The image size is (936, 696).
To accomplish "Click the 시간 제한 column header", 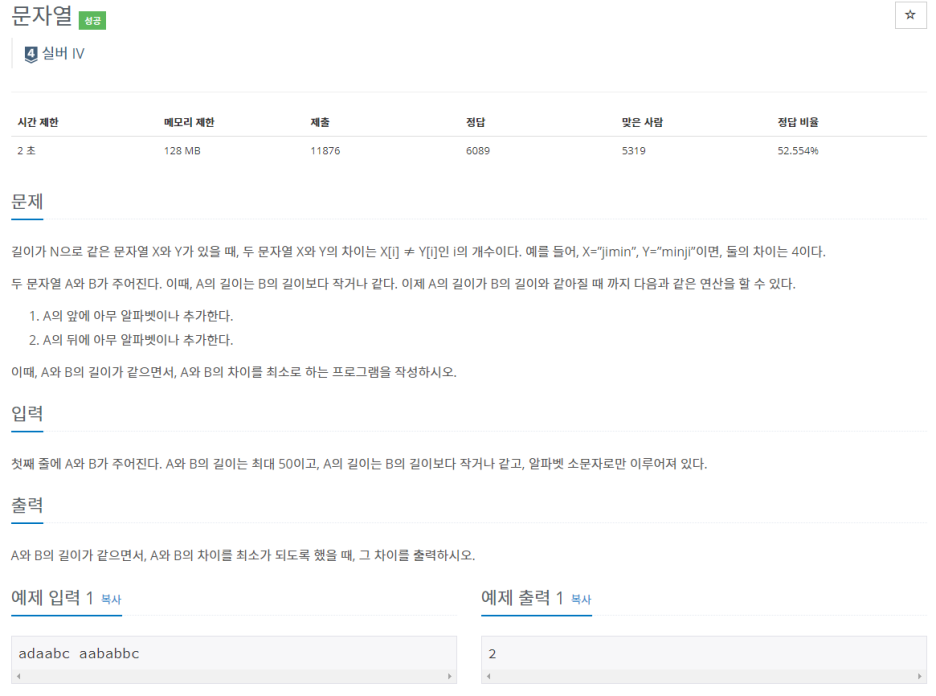I will pyautogui.click(x=38, y=122).
